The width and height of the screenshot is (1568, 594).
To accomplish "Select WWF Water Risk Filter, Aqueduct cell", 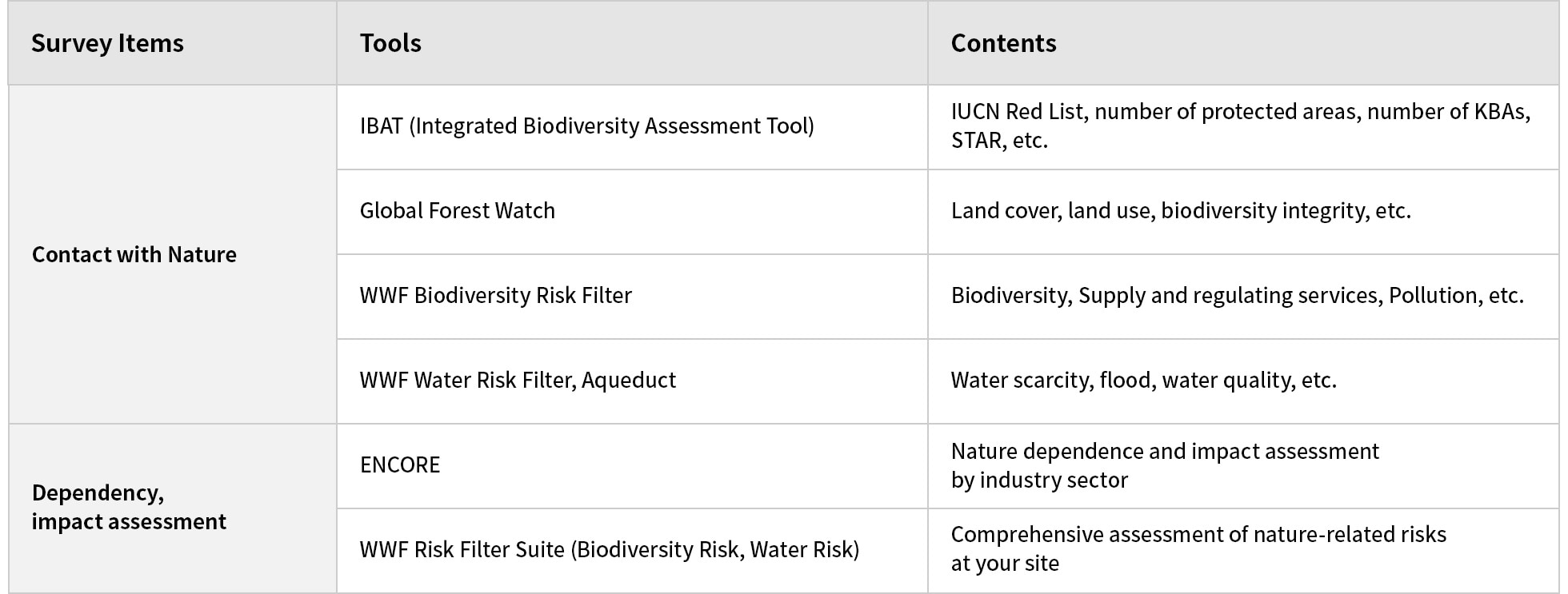I will click(518, 381).
